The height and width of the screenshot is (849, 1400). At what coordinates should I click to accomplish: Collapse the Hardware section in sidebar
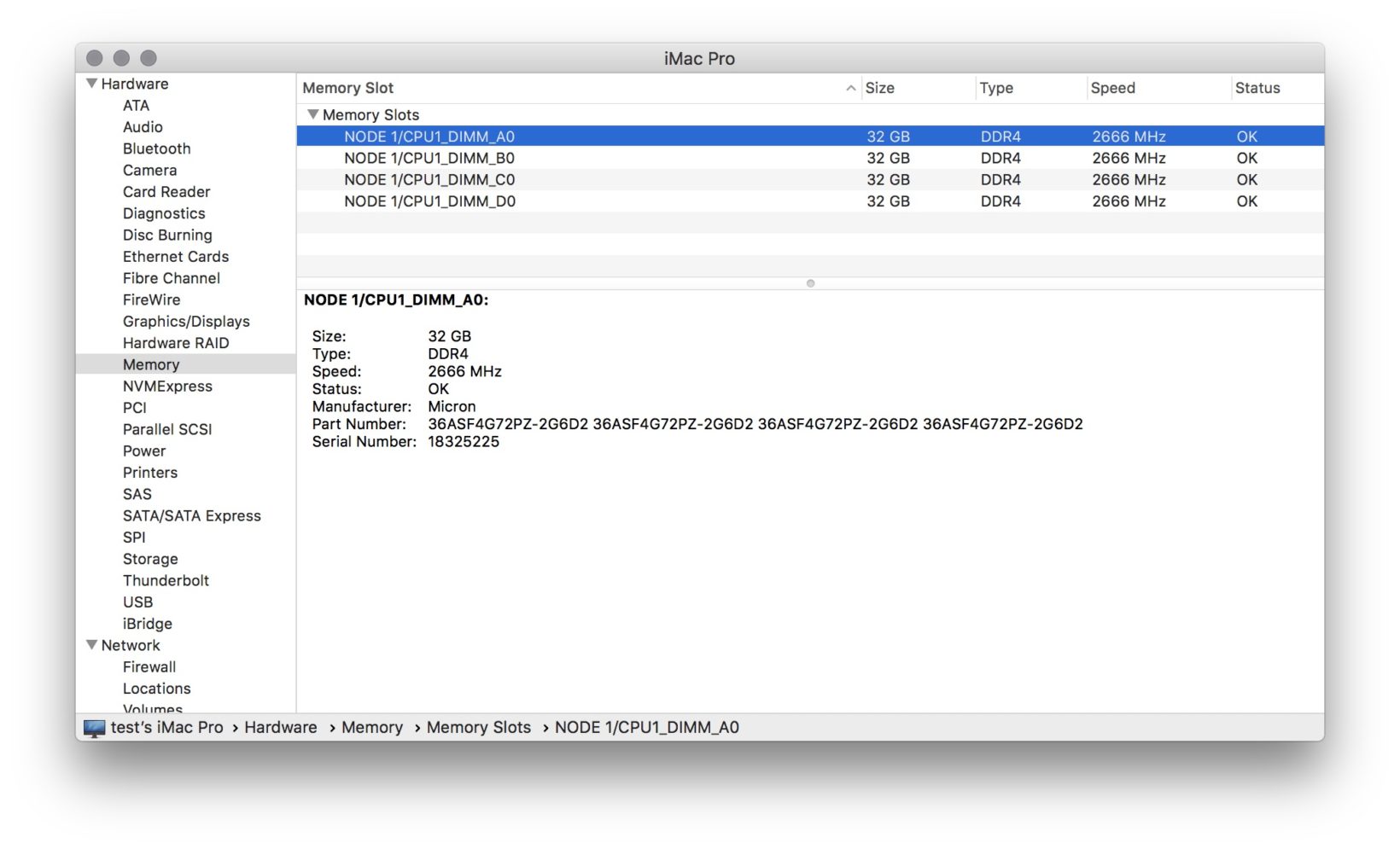tap(91, 84)
